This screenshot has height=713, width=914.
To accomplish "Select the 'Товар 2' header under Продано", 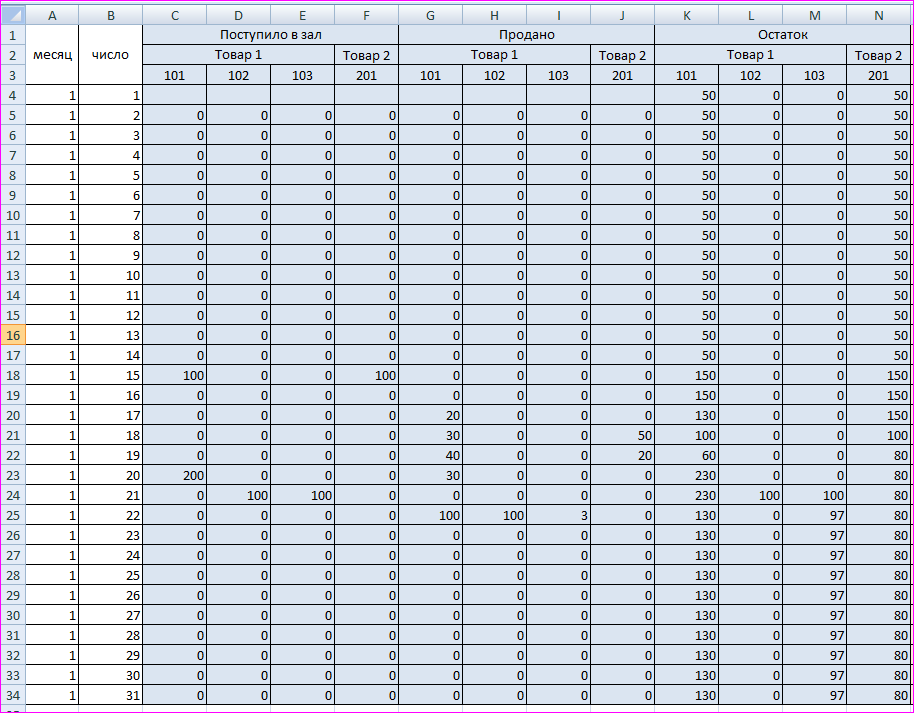I will 622,55.
